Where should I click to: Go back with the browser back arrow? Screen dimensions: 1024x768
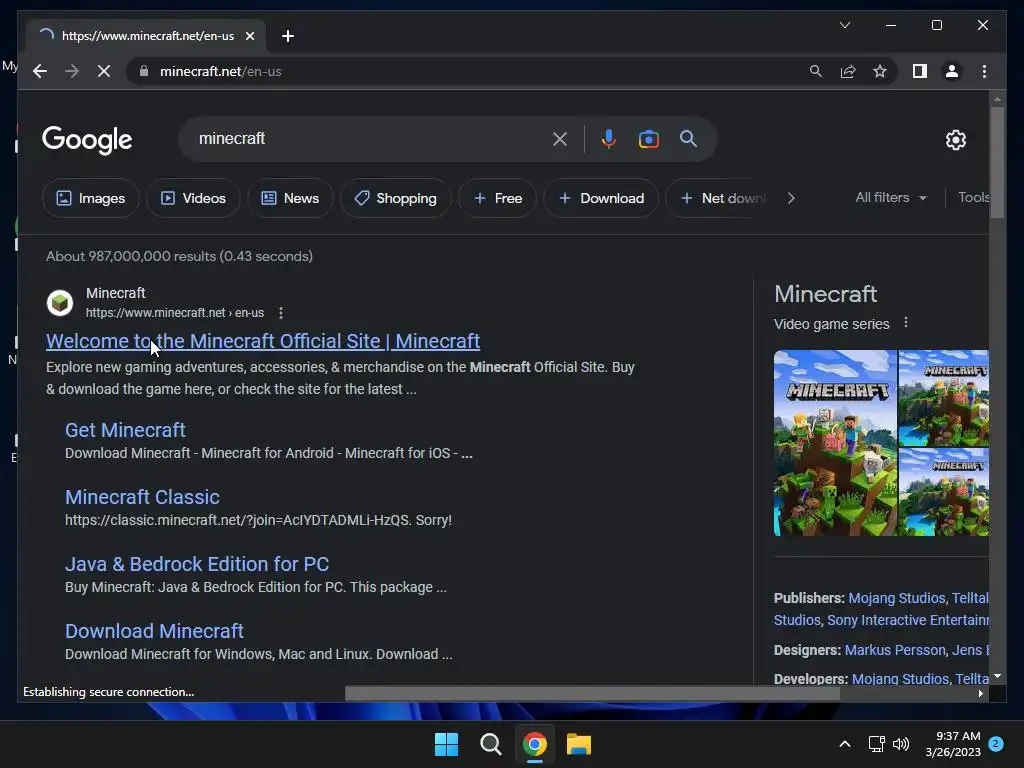(x=40, y=71)
